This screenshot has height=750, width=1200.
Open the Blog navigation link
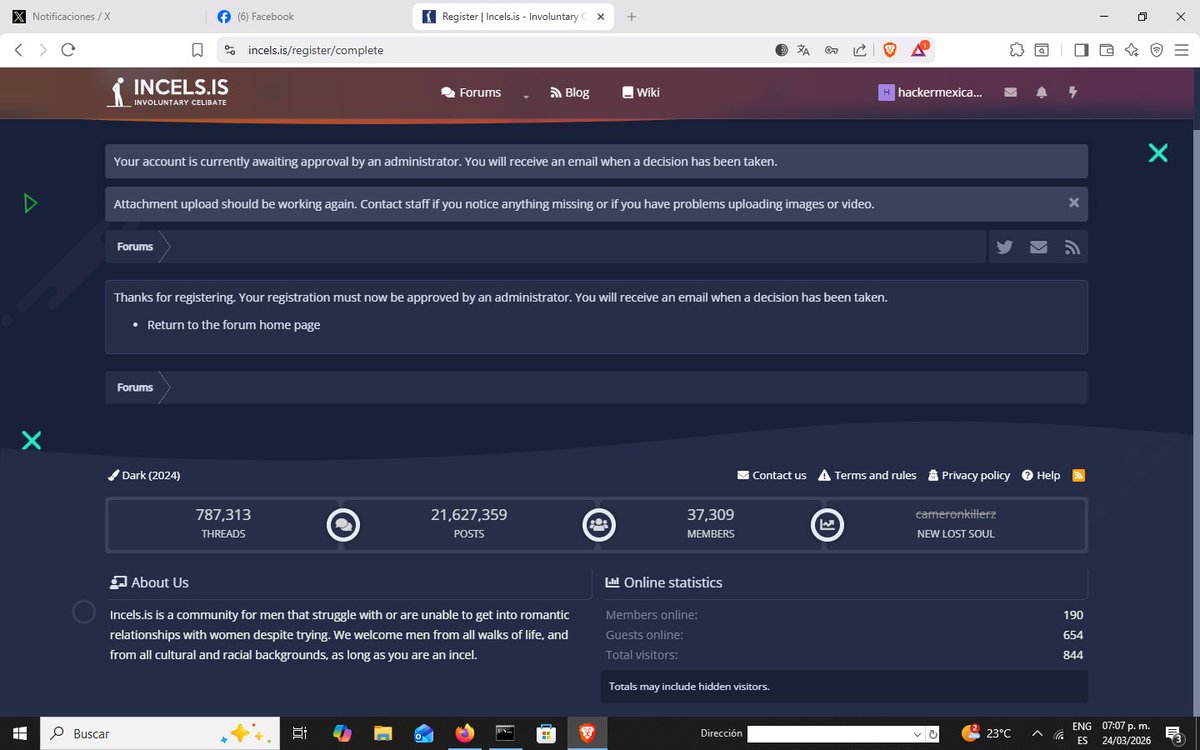pyautogui.click(x=570, y=92)
